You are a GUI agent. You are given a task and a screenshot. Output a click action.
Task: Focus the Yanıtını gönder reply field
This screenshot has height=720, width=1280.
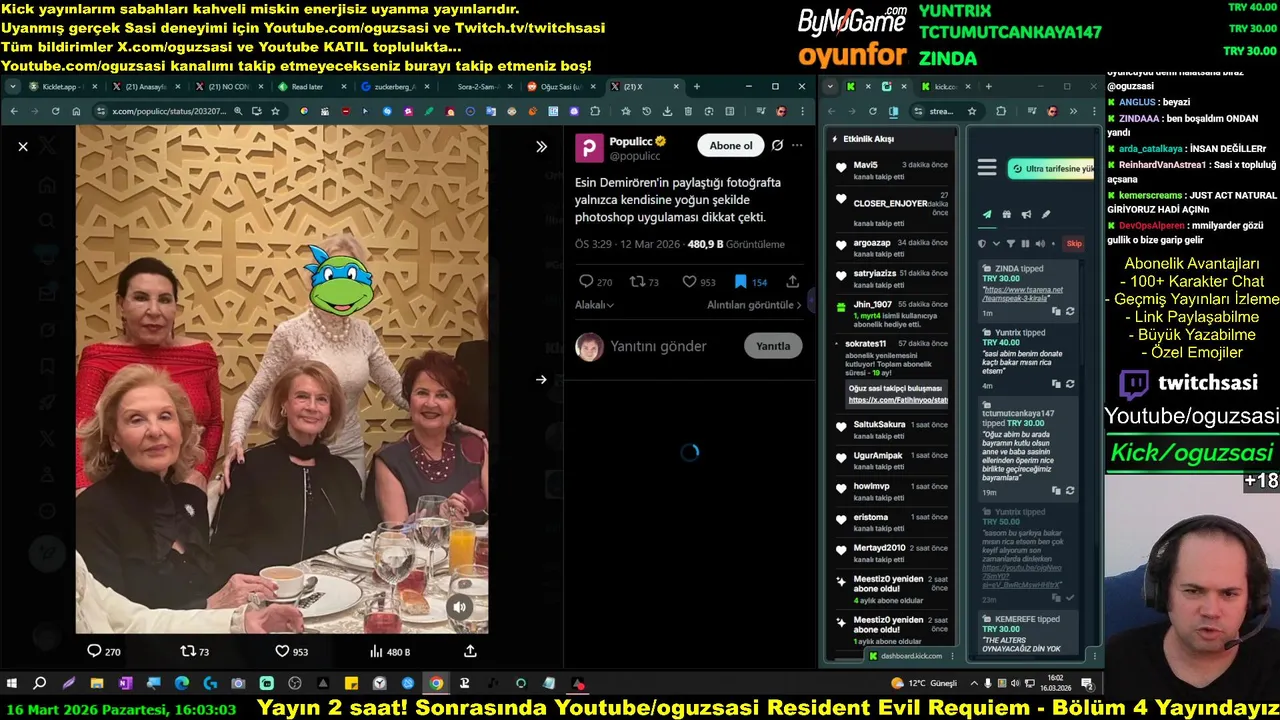(x=659, y=346)
